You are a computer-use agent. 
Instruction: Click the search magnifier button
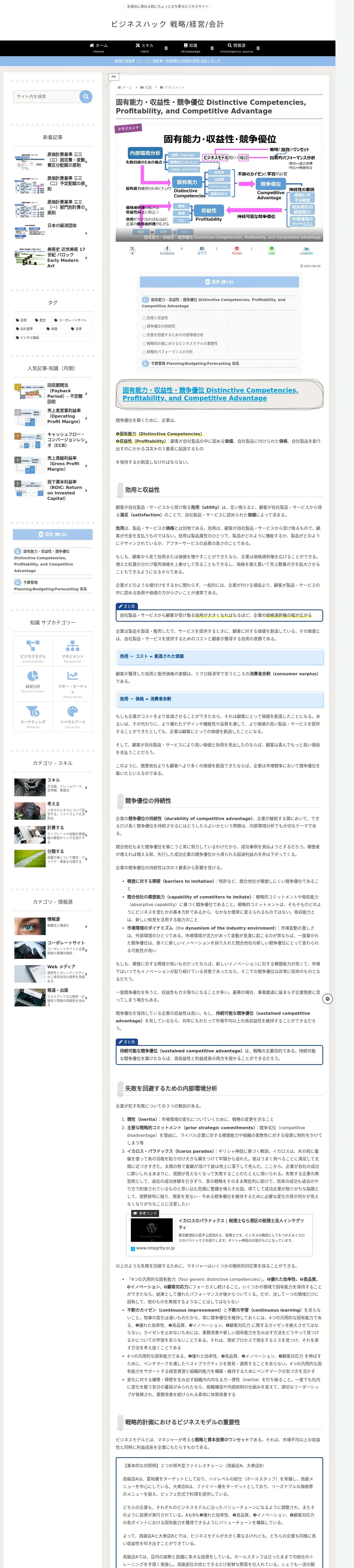click(86, 96)
